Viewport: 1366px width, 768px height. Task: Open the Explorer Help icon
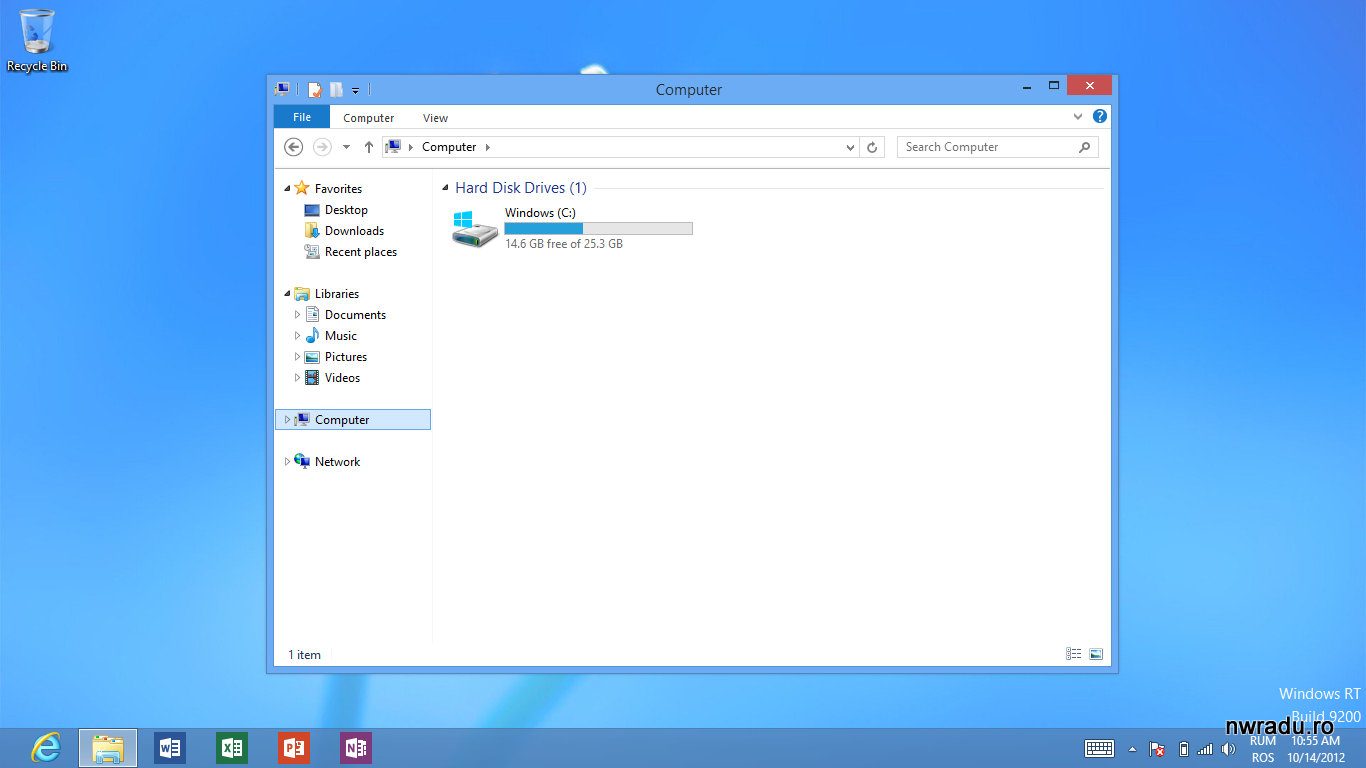pyautogui.click(x=1100, y=116)
